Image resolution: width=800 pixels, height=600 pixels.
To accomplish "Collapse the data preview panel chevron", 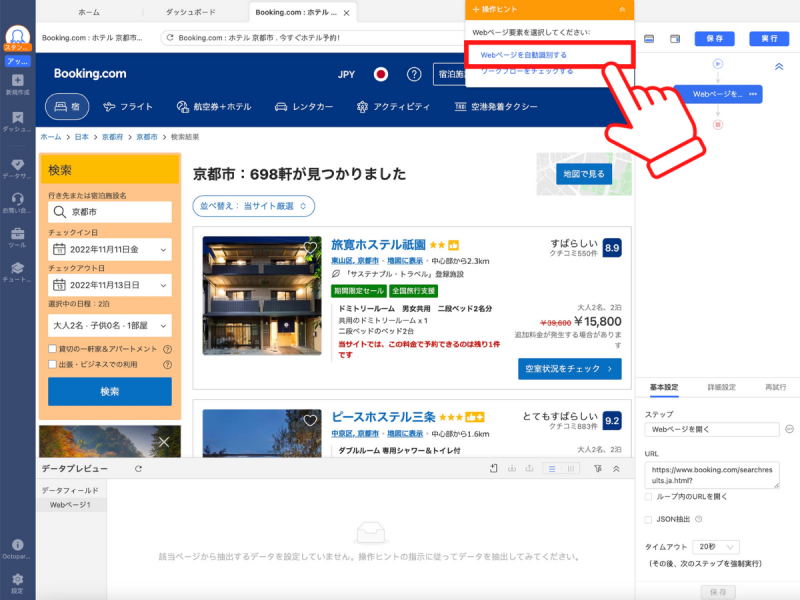I will tap(616, 468).
